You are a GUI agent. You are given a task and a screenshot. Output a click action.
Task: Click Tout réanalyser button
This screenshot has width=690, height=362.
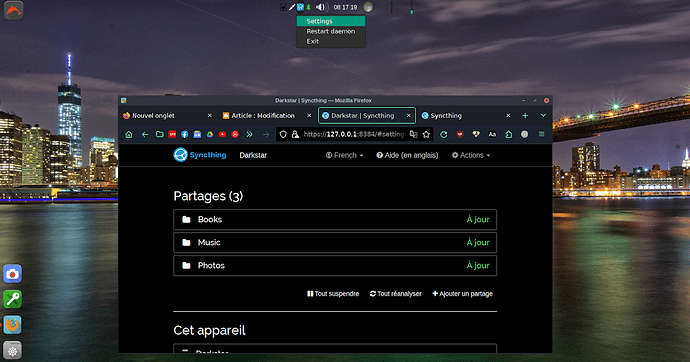(396, 294)
